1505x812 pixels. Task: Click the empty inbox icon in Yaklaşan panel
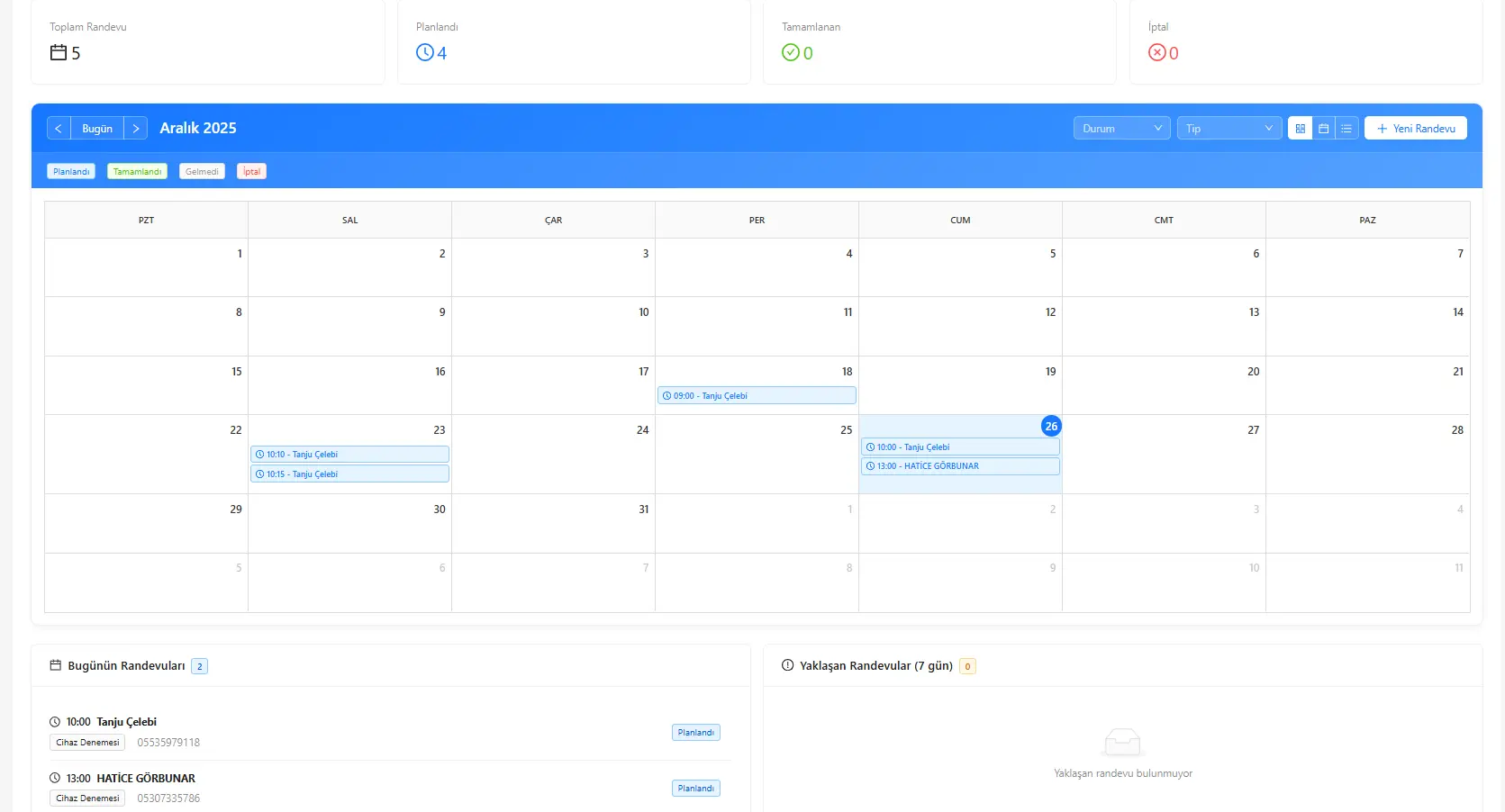click(1121, 742)
